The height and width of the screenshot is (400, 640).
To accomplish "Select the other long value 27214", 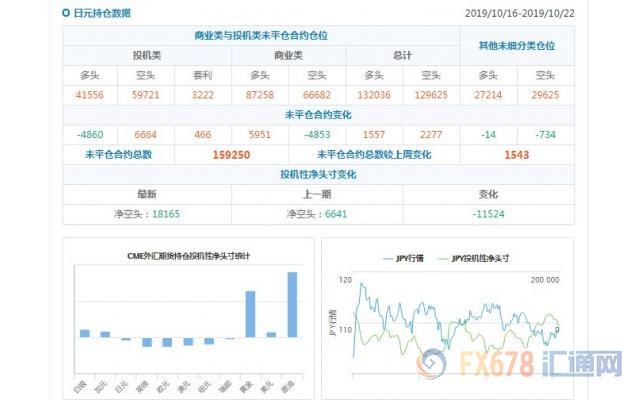I will (x=488, y=95).
